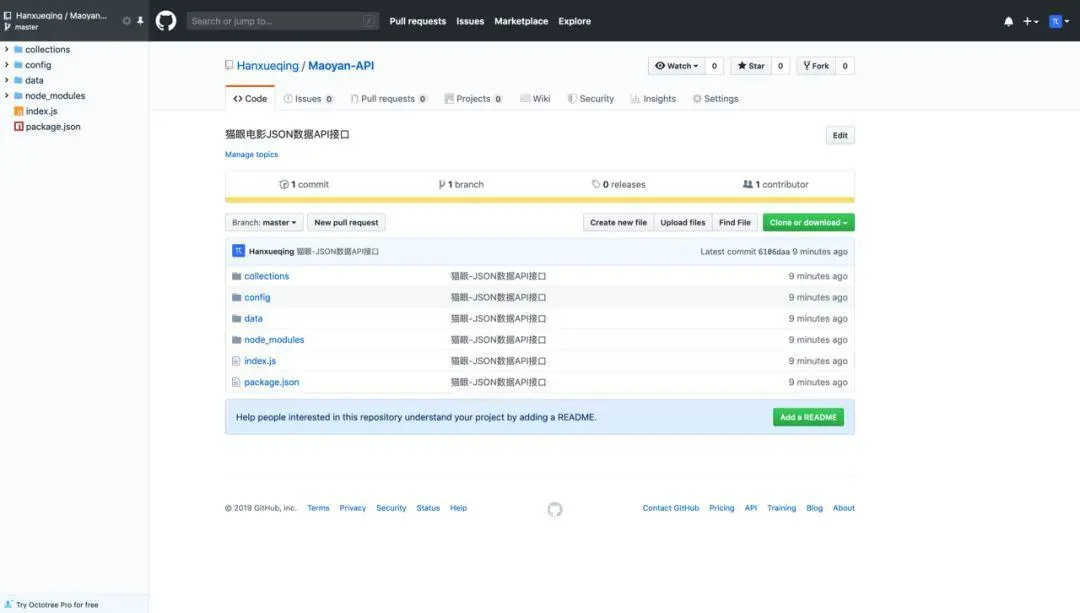Open package.json in Octotree sidebar
The height and width of the screenshot is (613, 1080).
(53, 127)
